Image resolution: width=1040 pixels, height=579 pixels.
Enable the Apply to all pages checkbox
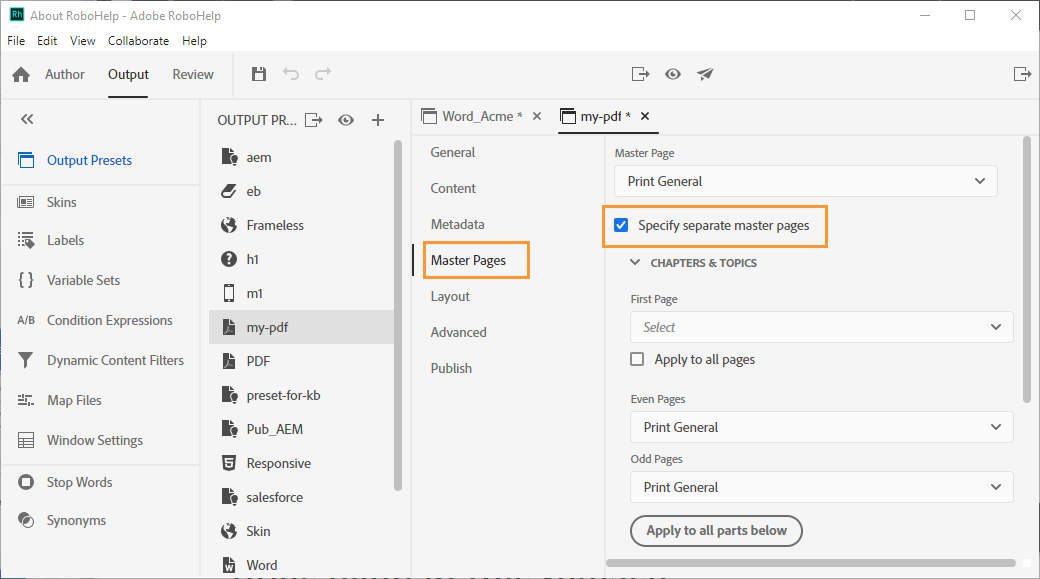(637, 359)
